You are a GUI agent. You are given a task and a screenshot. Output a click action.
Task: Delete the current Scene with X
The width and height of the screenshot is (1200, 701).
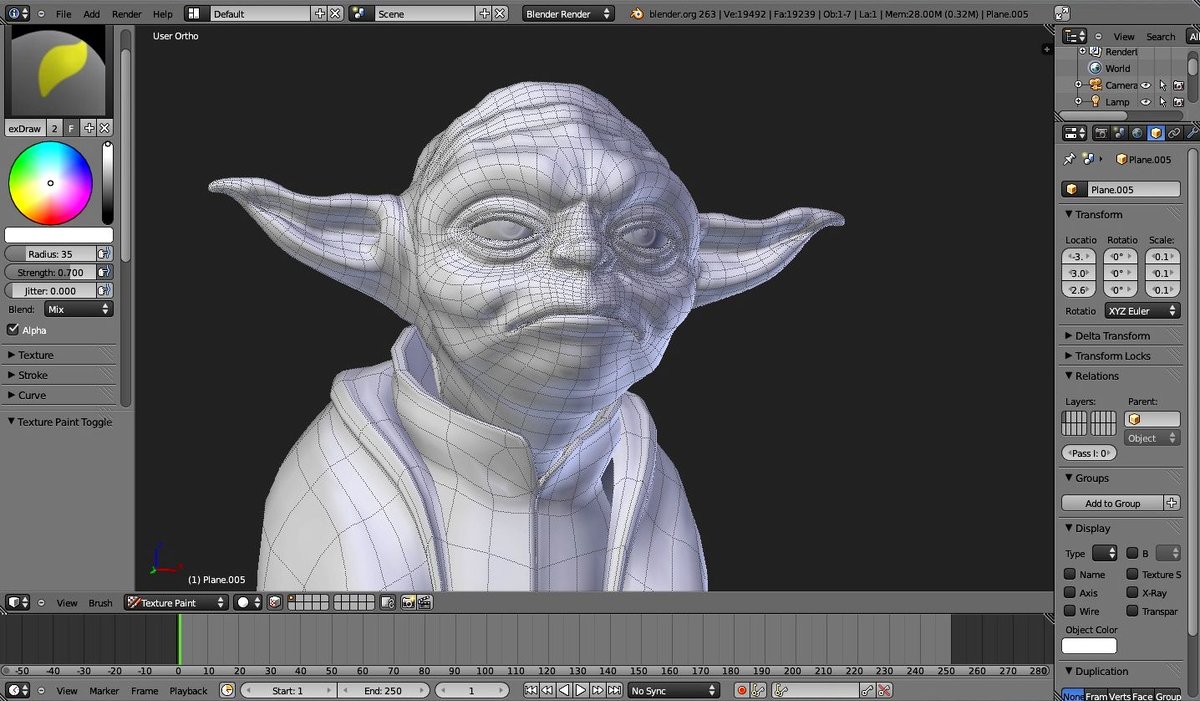click(x=499, y=14)
